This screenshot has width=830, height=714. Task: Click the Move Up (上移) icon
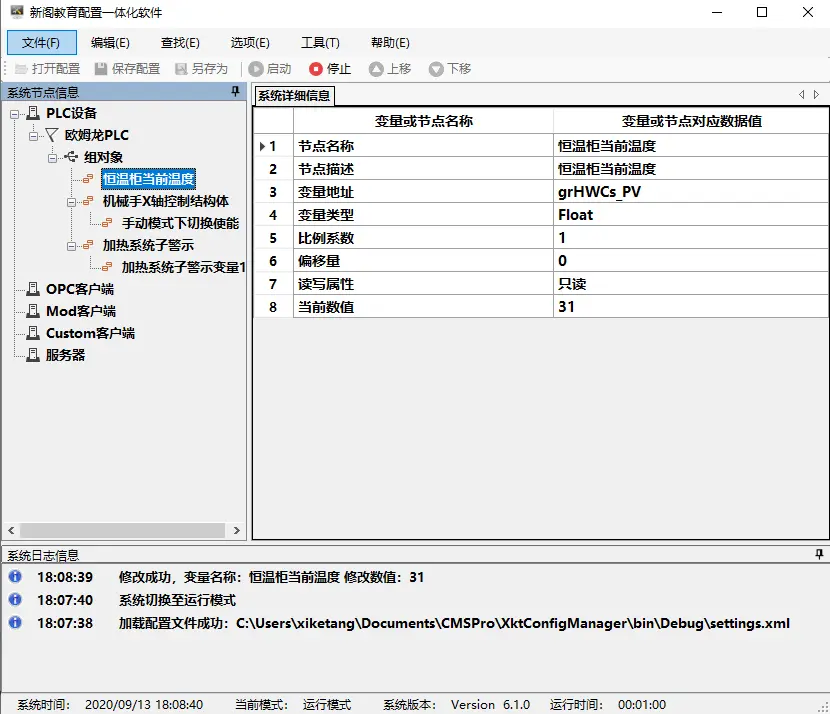tap(376, 69)
